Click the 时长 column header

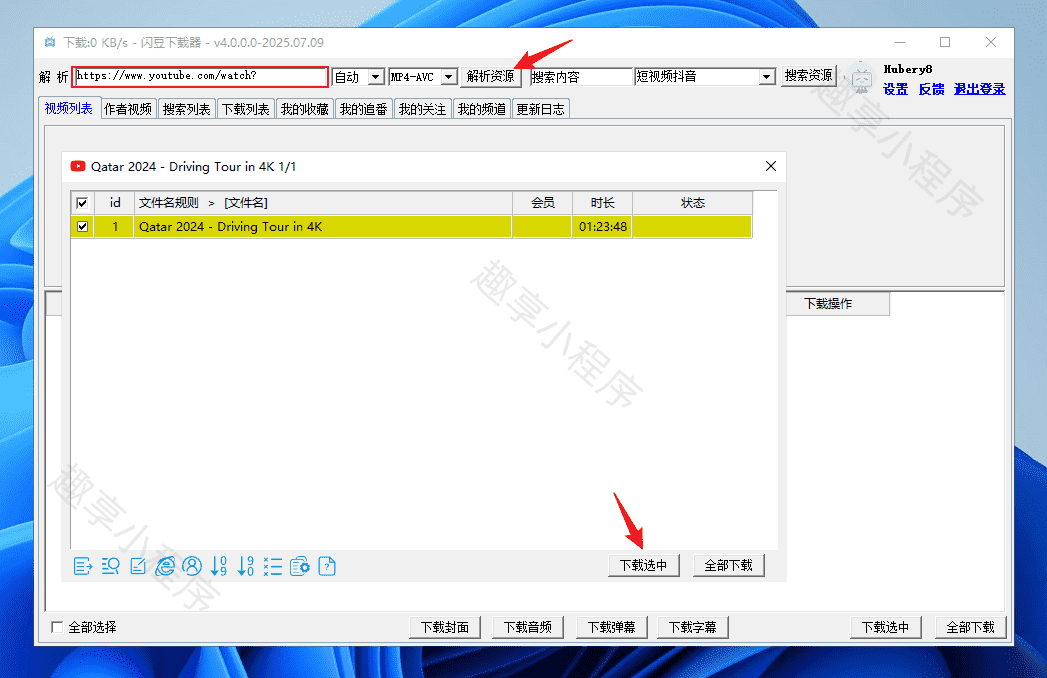(602, 202)
